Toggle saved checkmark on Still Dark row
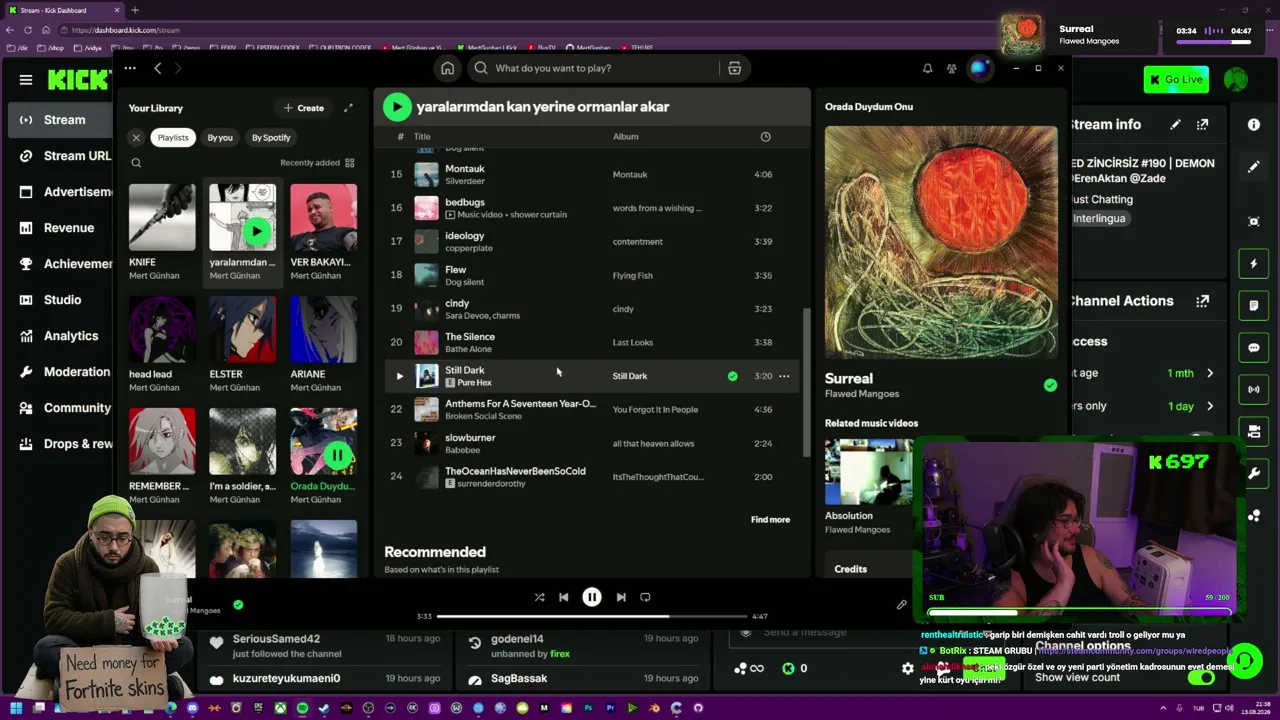The height and width of the screenshot is (720, 1280). (733, 376)
